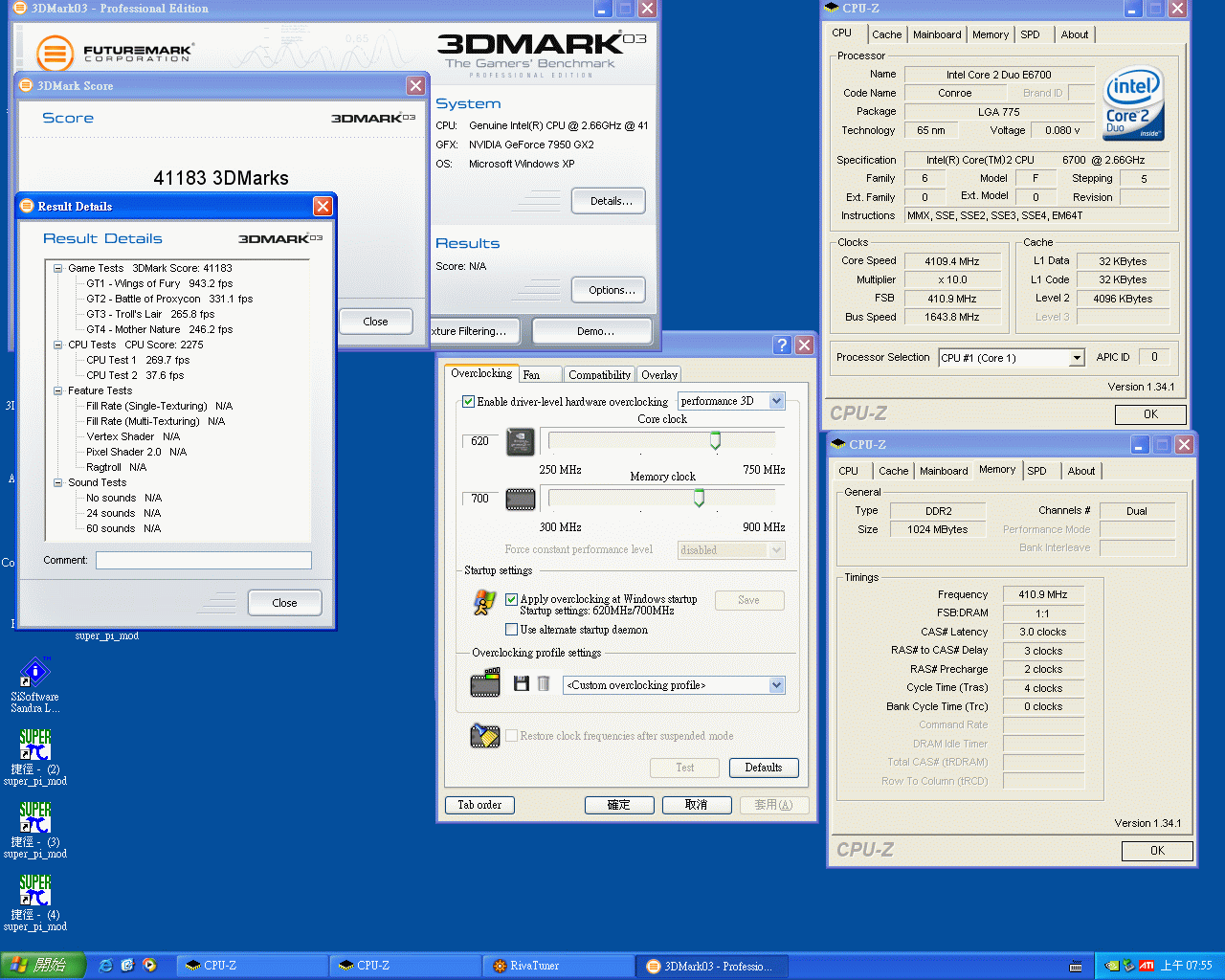Click the core clock value field 620

[x=480, y=441]
